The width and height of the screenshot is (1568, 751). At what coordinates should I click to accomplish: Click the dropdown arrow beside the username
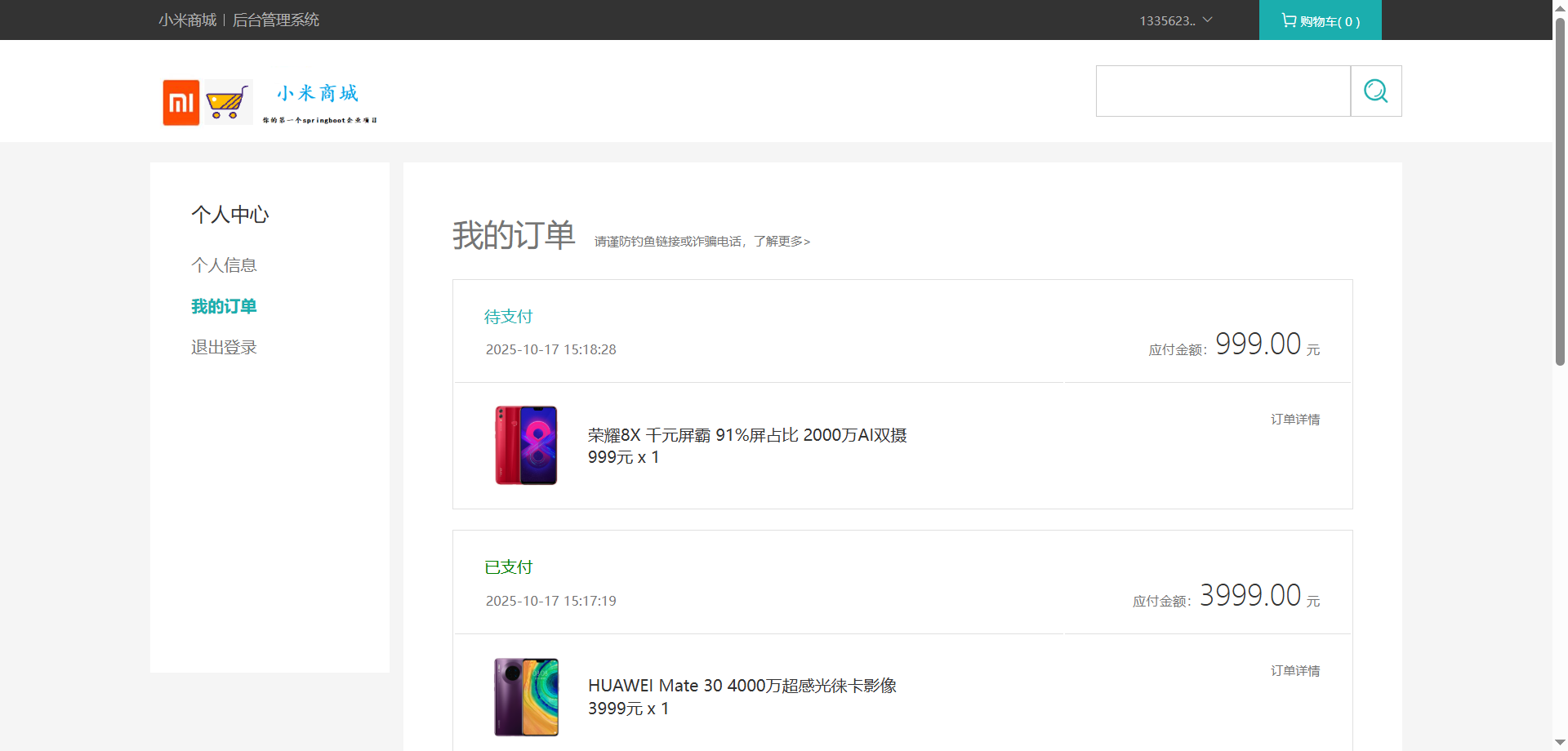pos(1208,20)
